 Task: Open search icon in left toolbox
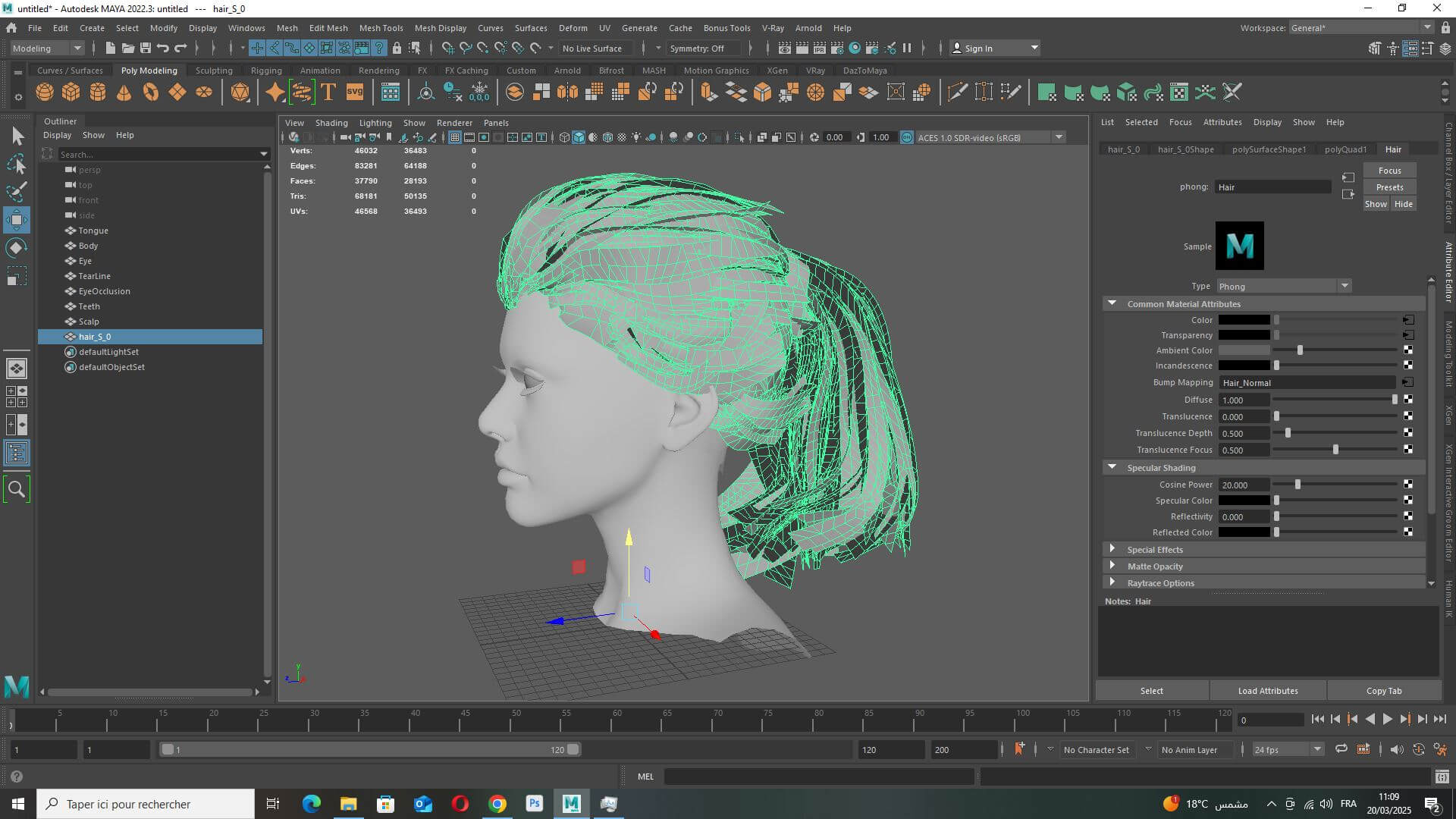pyautogui.click(x=17, y=490)
